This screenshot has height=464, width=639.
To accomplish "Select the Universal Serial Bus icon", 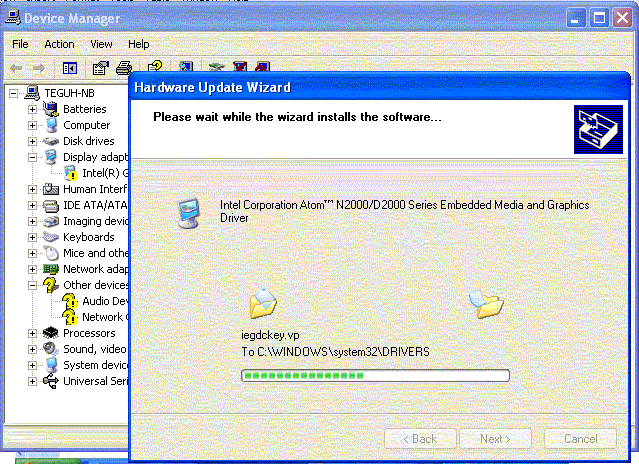I will click(51, 381).
